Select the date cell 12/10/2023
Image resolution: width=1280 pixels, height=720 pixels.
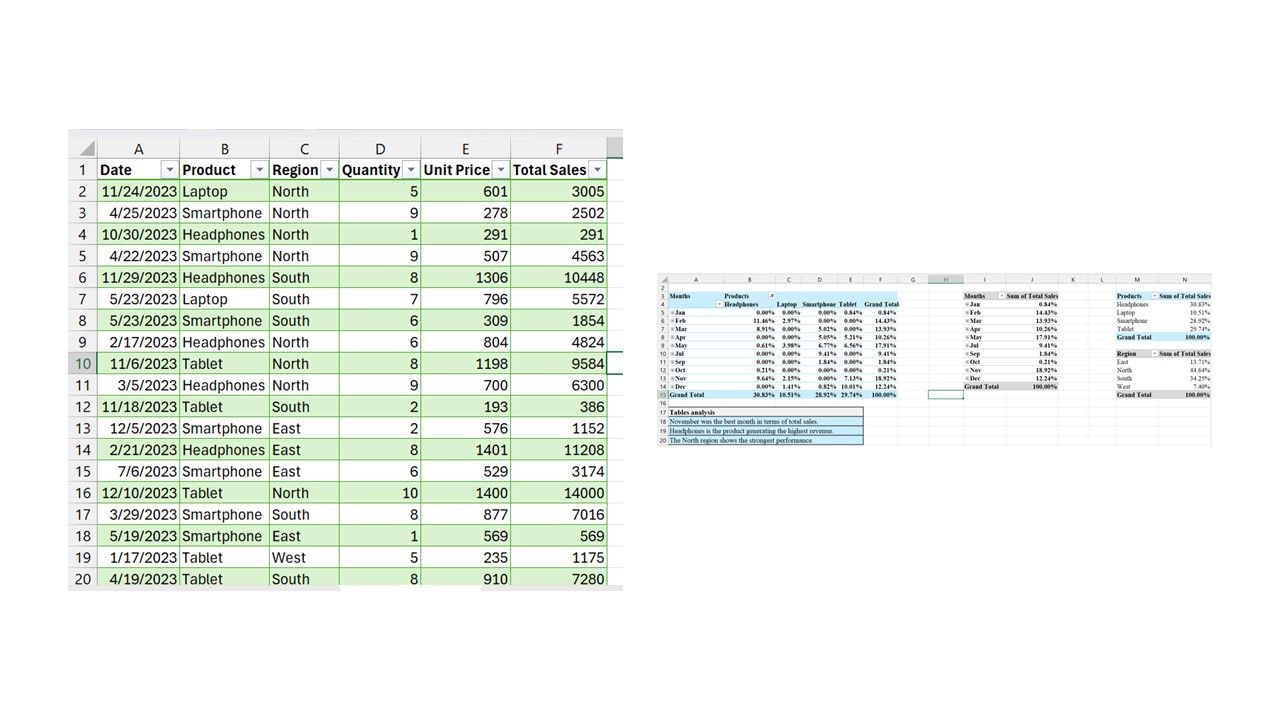pos(139,493)
